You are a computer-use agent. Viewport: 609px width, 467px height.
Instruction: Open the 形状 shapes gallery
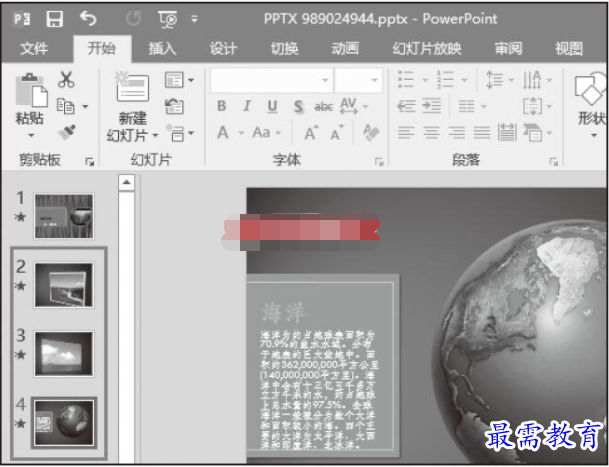[x=591, y=105]
